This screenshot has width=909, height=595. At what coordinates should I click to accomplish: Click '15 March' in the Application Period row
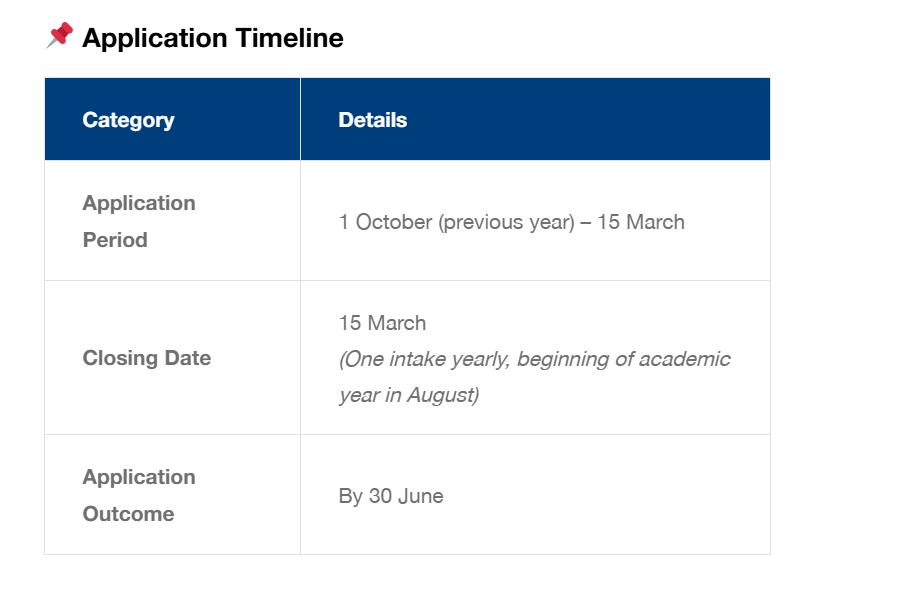(641, 222)
